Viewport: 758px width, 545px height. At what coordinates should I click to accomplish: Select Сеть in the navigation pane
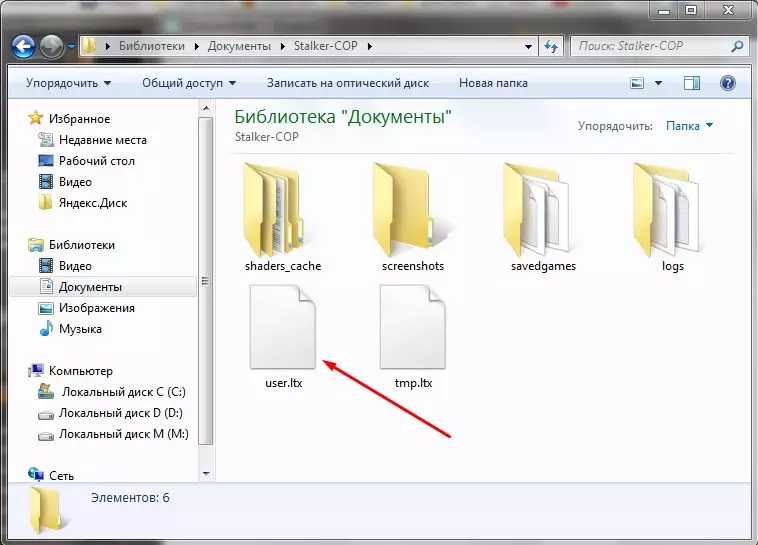[61, 476]
